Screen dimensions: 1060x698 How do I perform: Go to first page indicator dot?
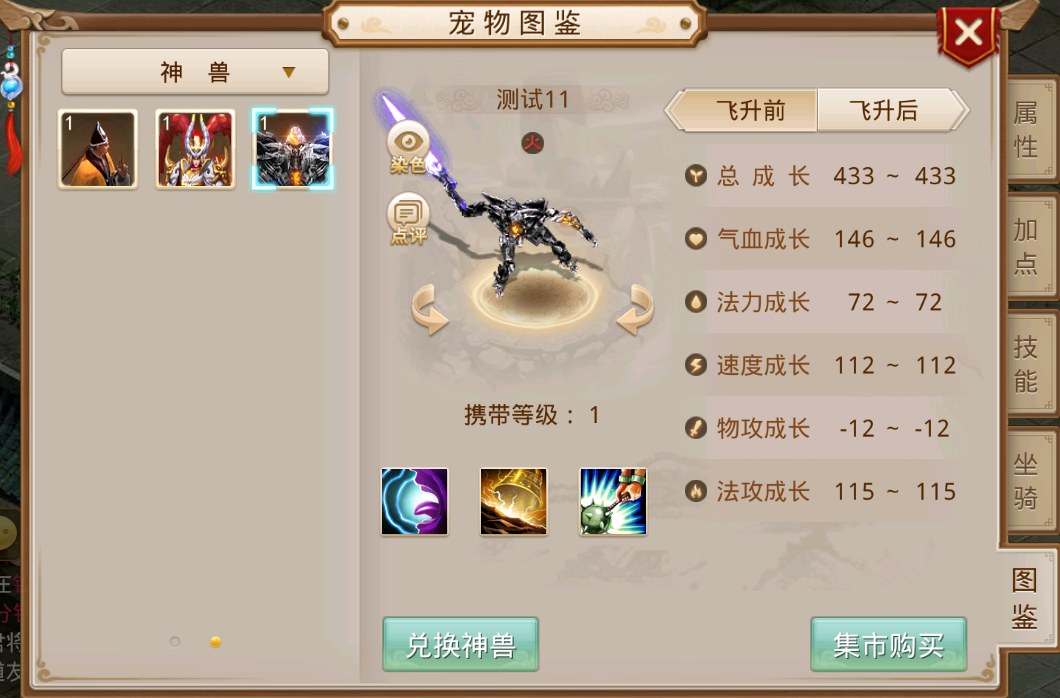tap(175, 641)
